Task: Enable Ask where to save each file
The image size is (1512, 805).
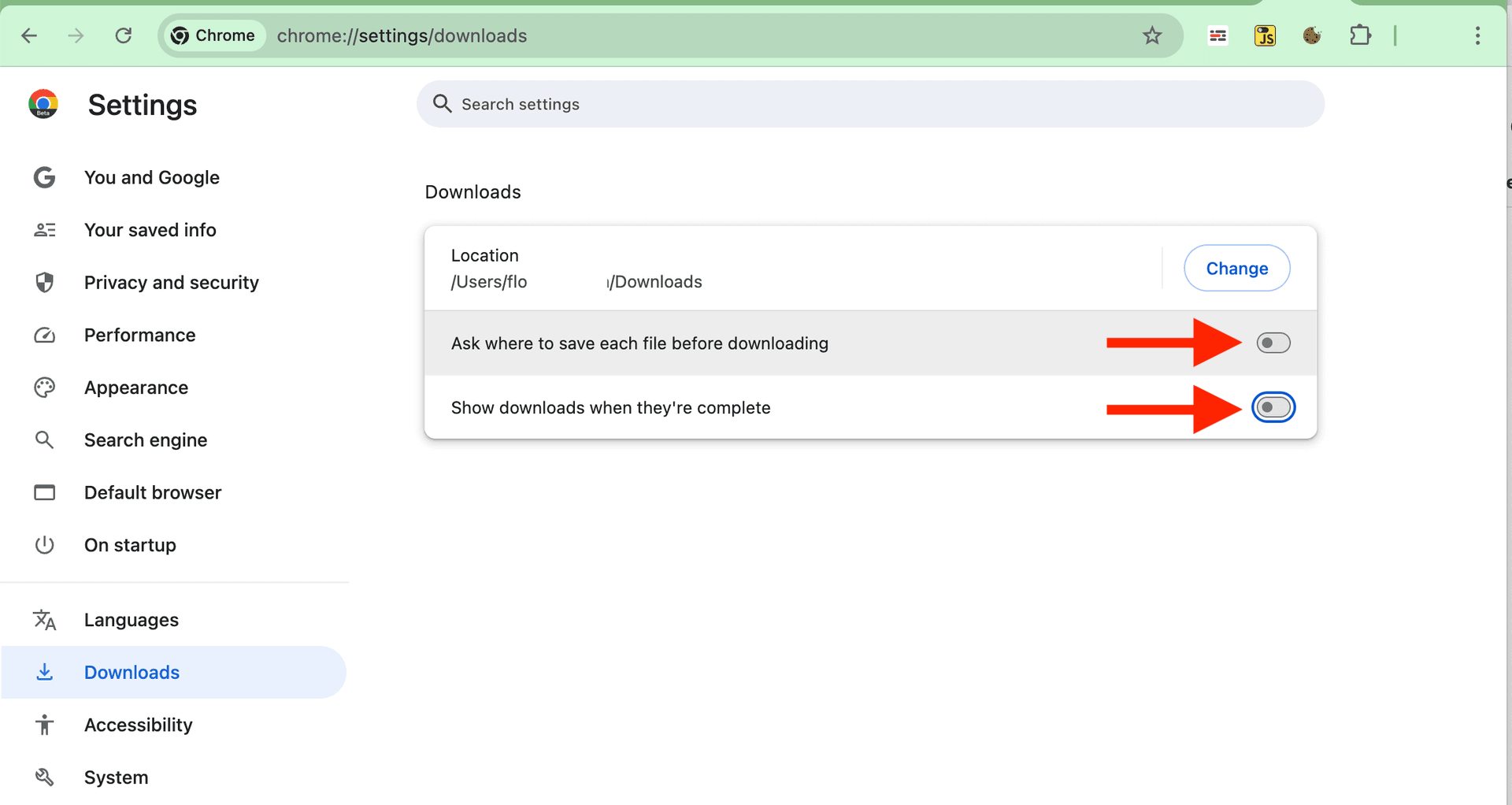Action: pos(1273,343)
